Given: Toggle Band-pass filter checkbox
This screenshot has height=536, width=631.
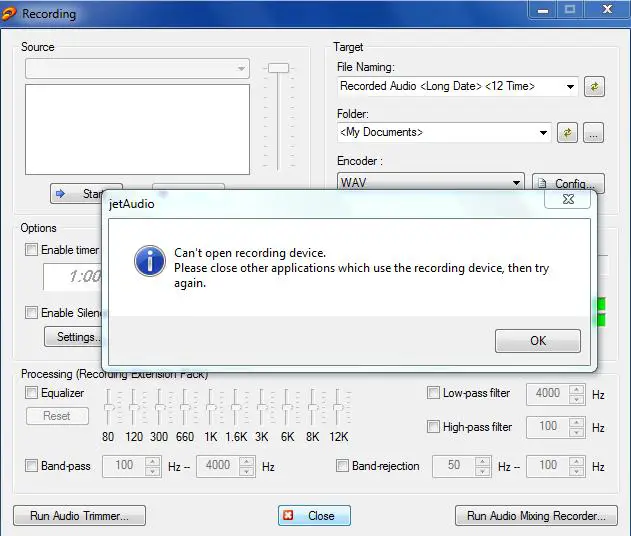Looking at the screenshot, I should pos(31,466).
